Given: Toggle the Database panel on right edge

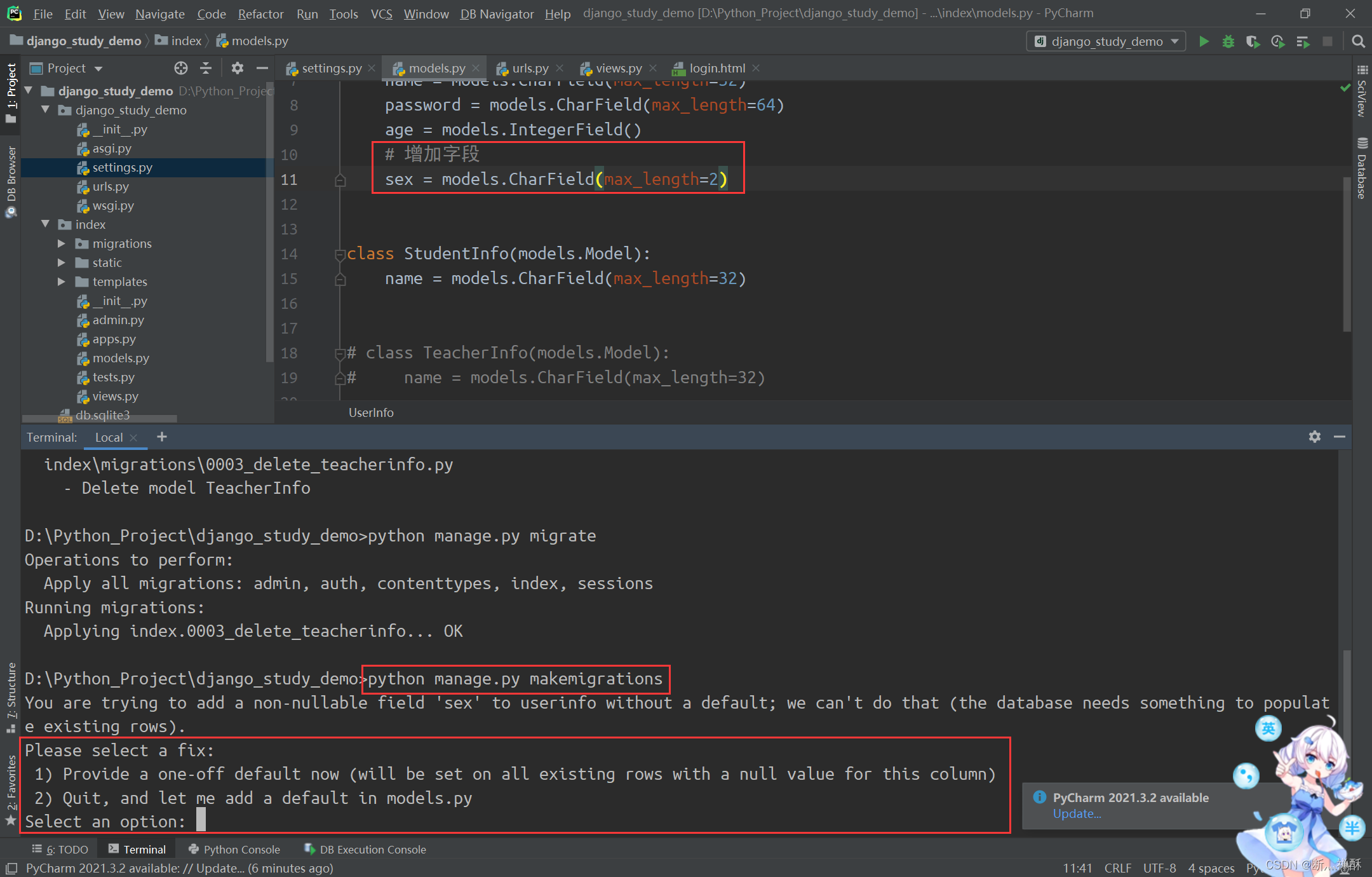Looking at the screenshot, I should pos(1362,168).
